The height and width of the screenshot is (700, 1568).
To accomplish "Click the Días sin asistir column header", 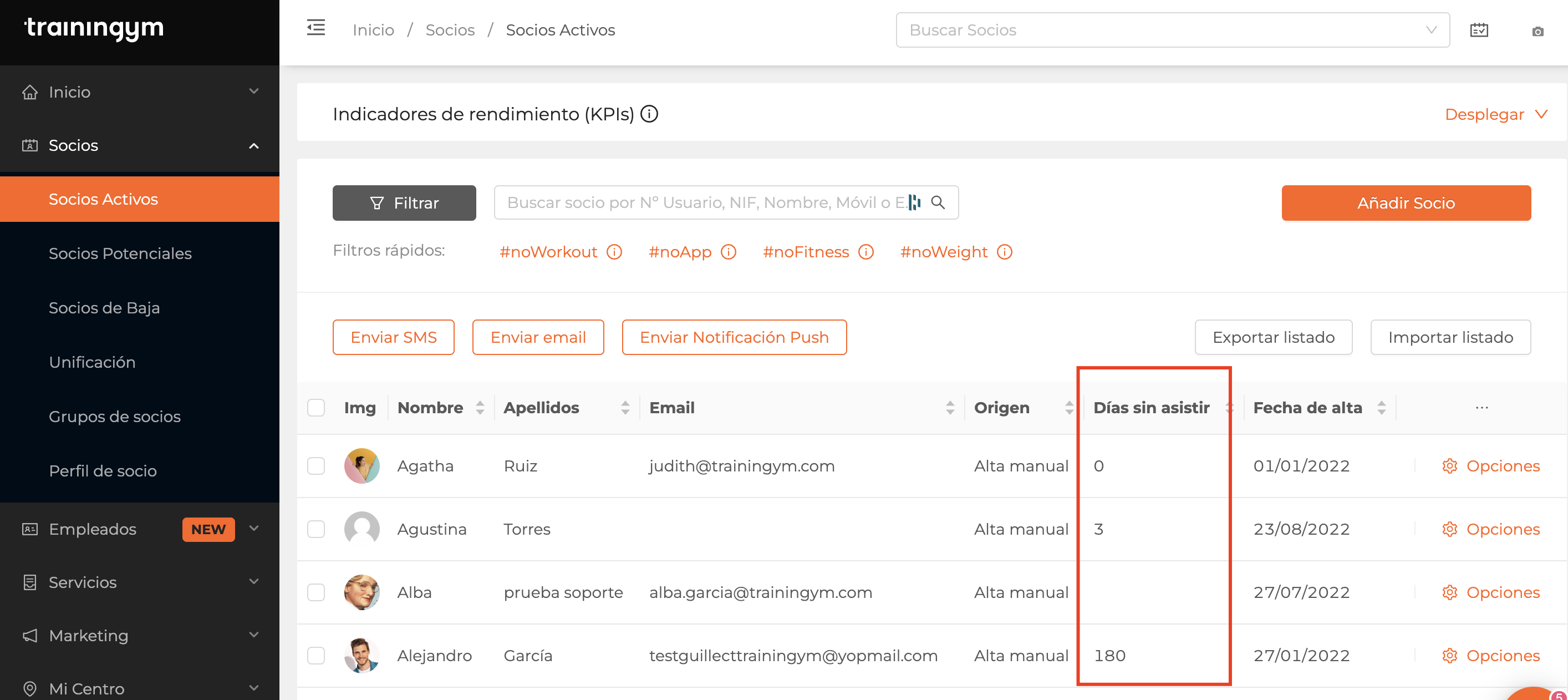I will pos(1151,408).
